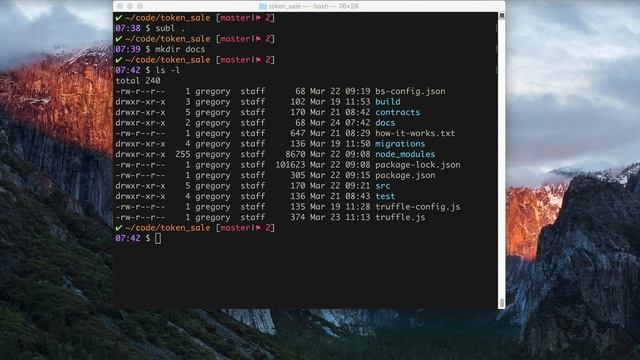The height and width of the screenshot is (360, 640).
Task: Click the 'ls -l' command text
Action: tap(167, 70)
